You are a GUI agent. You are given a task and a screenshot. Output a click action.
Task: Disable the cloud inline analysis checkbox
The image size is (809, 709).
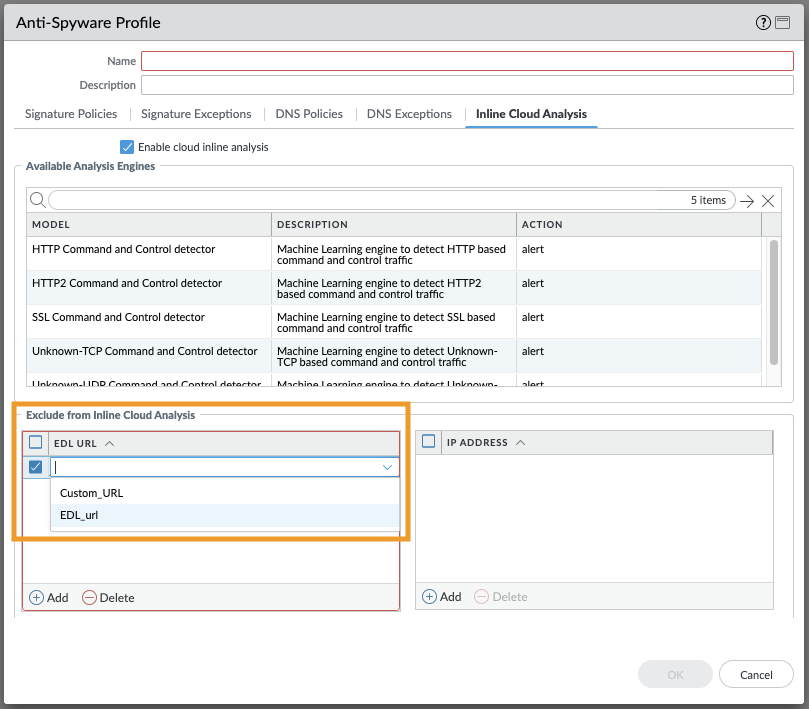click(127, 147)
